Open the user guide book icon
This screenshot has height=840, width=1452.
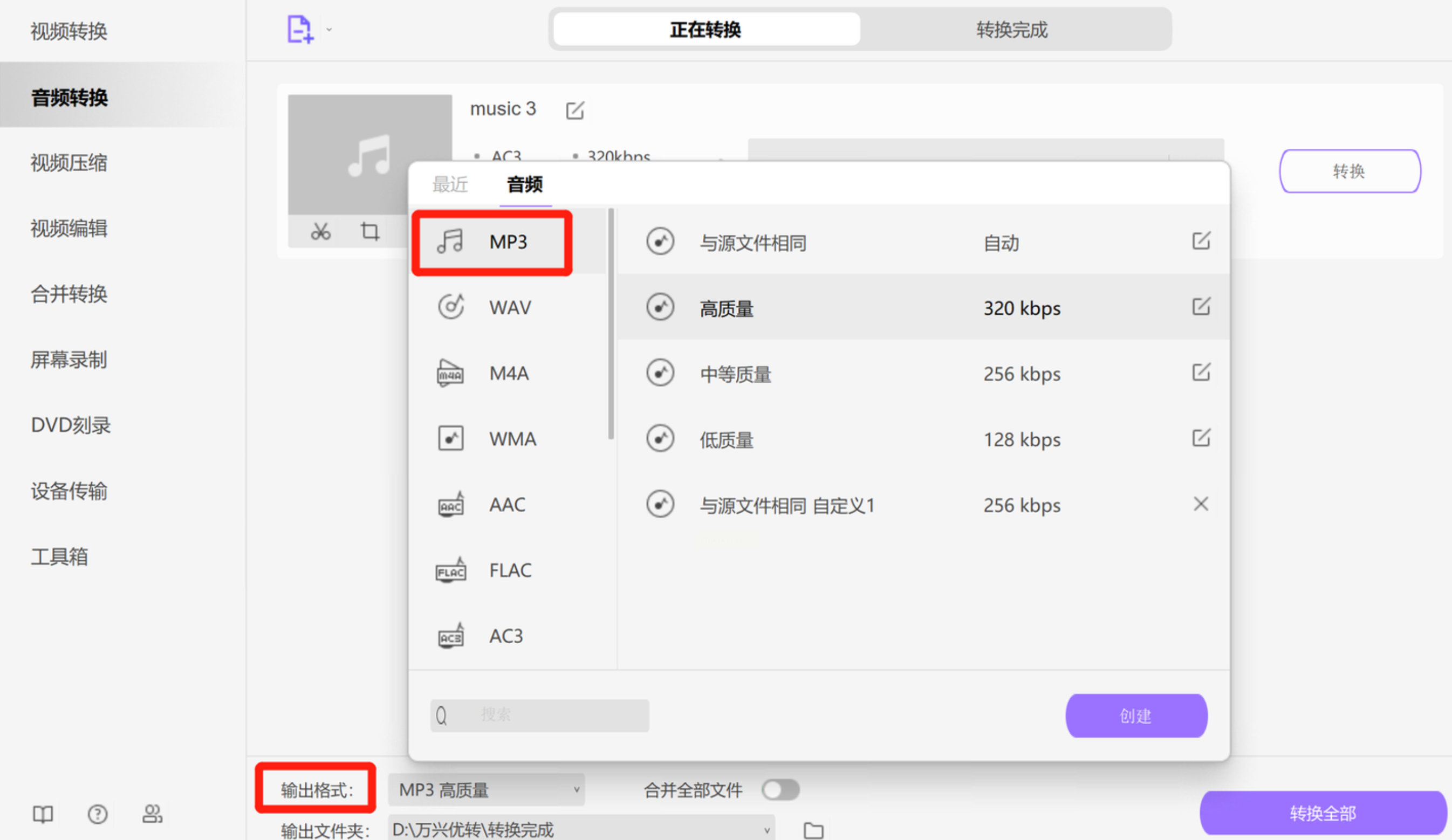click(43, 814)
